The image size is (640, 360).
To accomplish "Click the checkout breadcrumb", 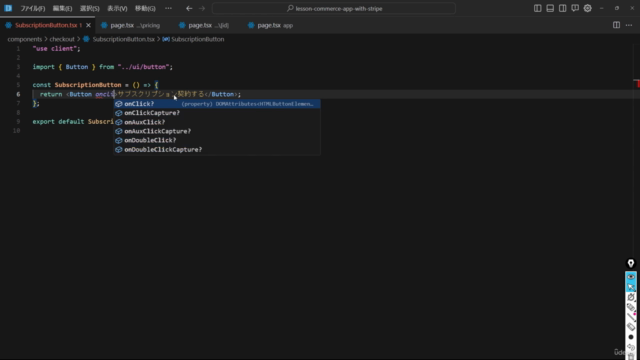I will 62,39.
